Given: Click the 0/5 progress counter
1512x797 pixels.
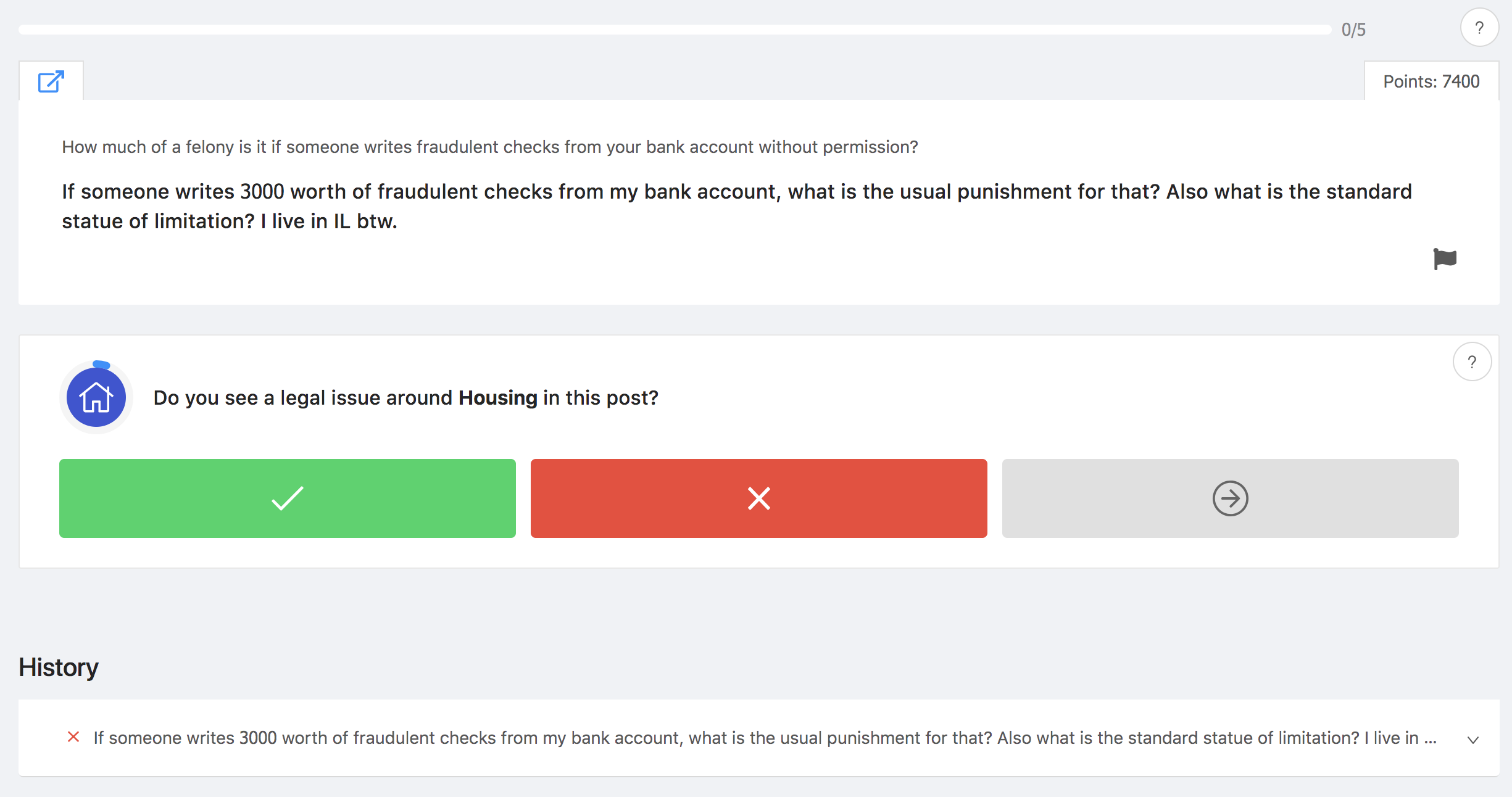Looking at the screenshot, I should pyautogui.click(x=1353, y=30).
